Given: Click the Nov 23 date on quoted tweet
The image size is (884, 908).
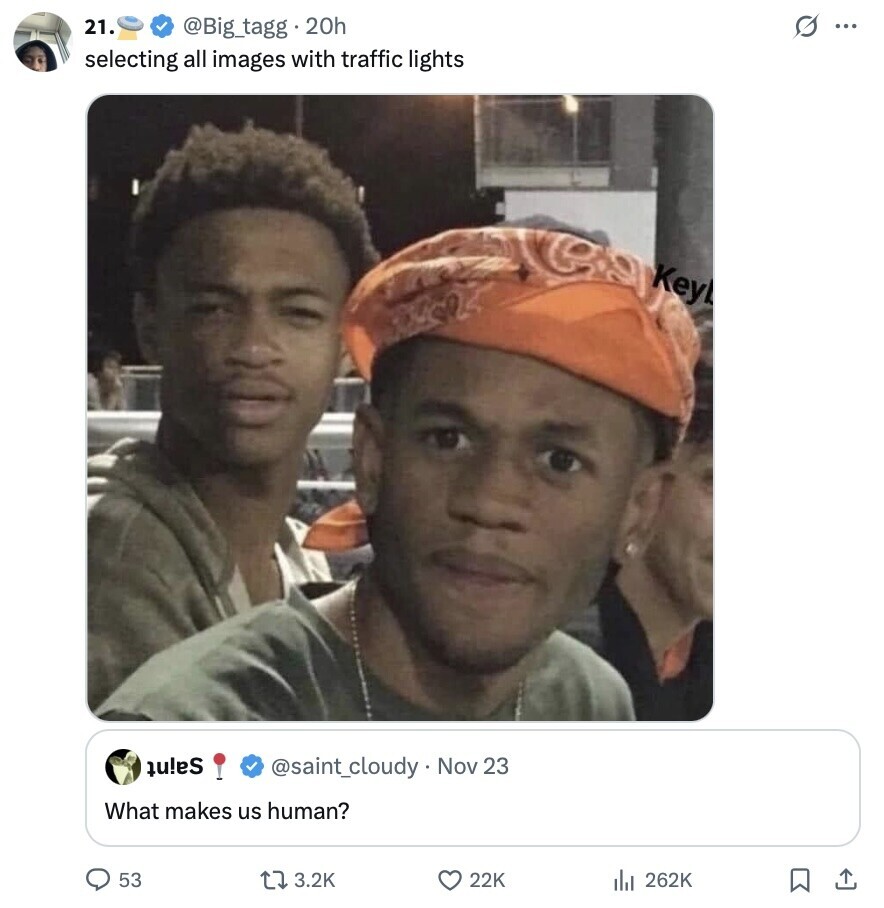Looking at the screenshot, I should [x=473, y=766].
